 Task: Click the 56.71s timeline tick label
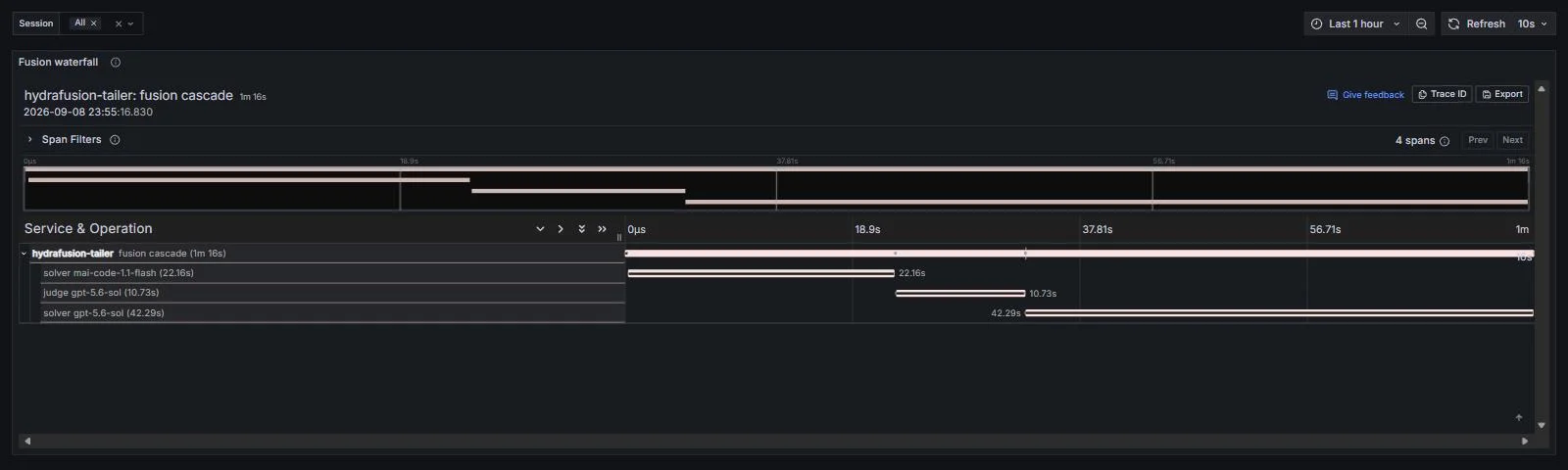[1325, 230]
